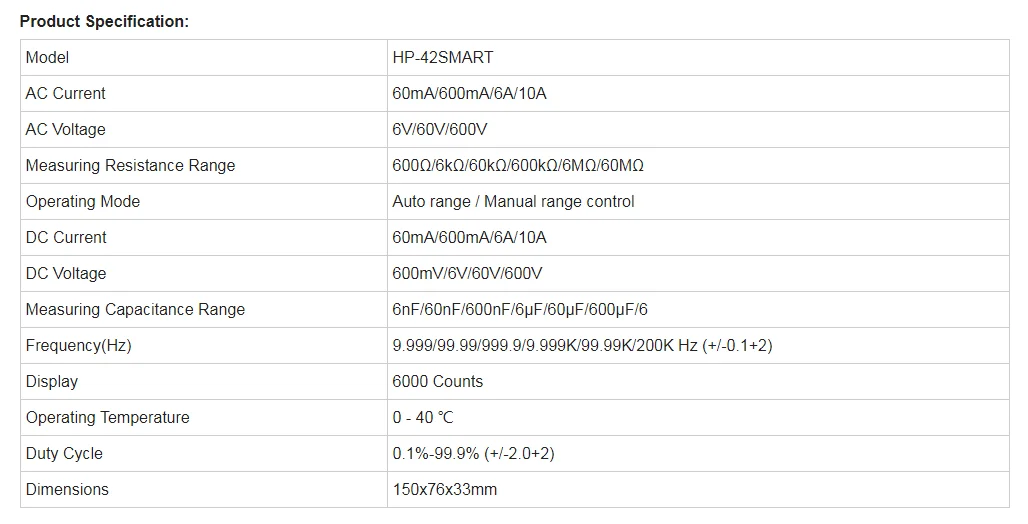Click the Product Specification heading
Viewport: 1028px width, 524px height.
pos(104,21)
